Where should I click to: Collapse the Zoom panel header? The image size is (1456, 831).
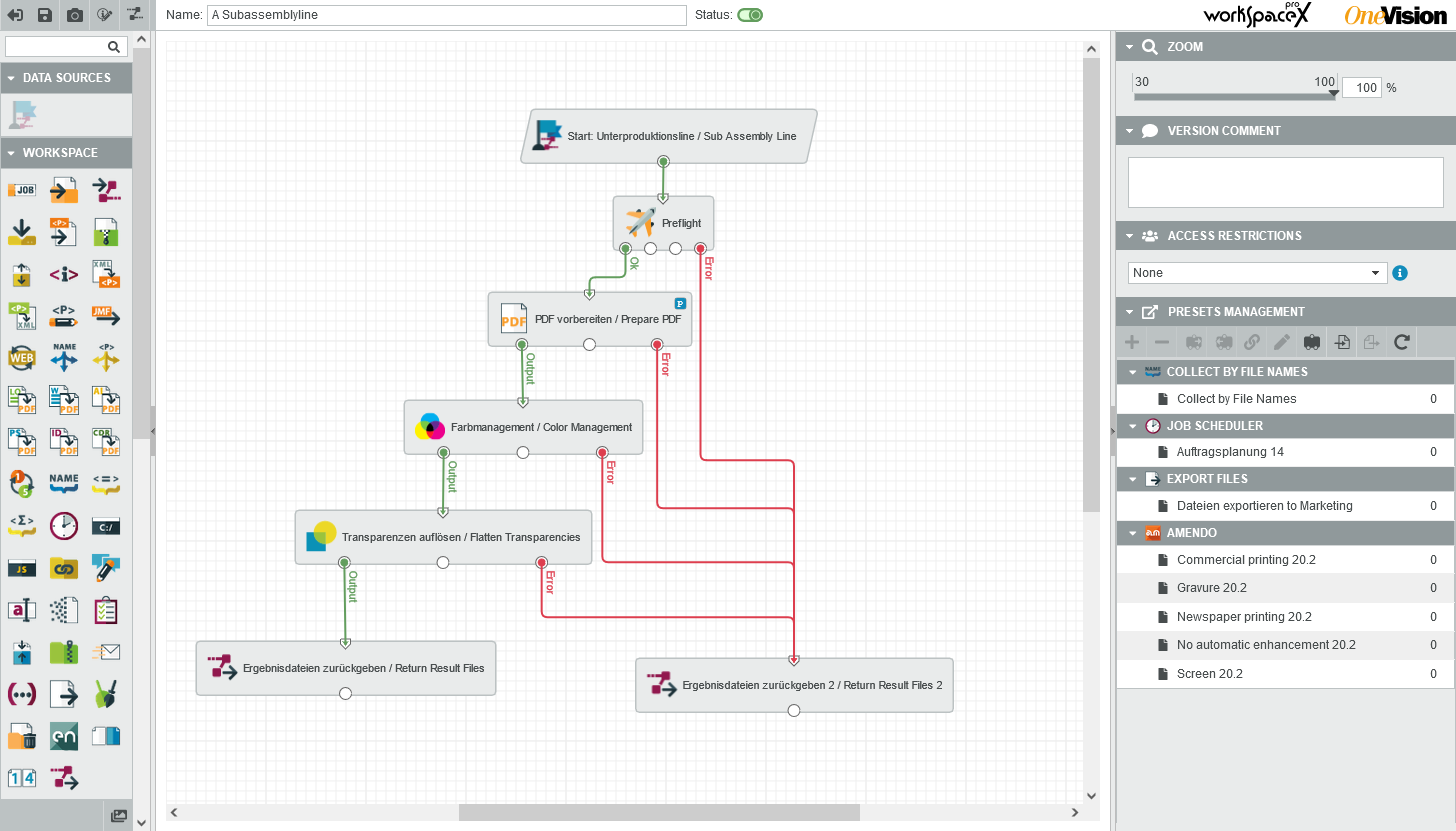[1129, 47]
